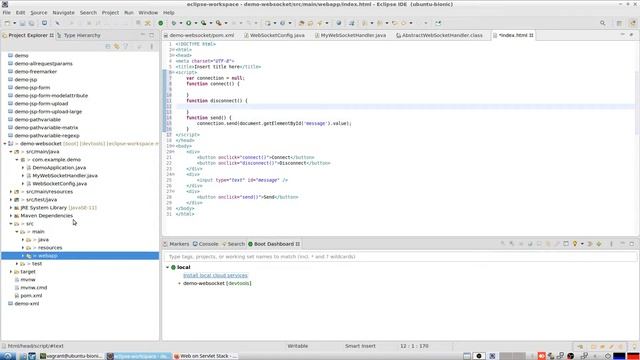This screenshot has width=640, height=360.
Task: Click the Smart Insert status bar entry
Action: [x=360, y=346]
